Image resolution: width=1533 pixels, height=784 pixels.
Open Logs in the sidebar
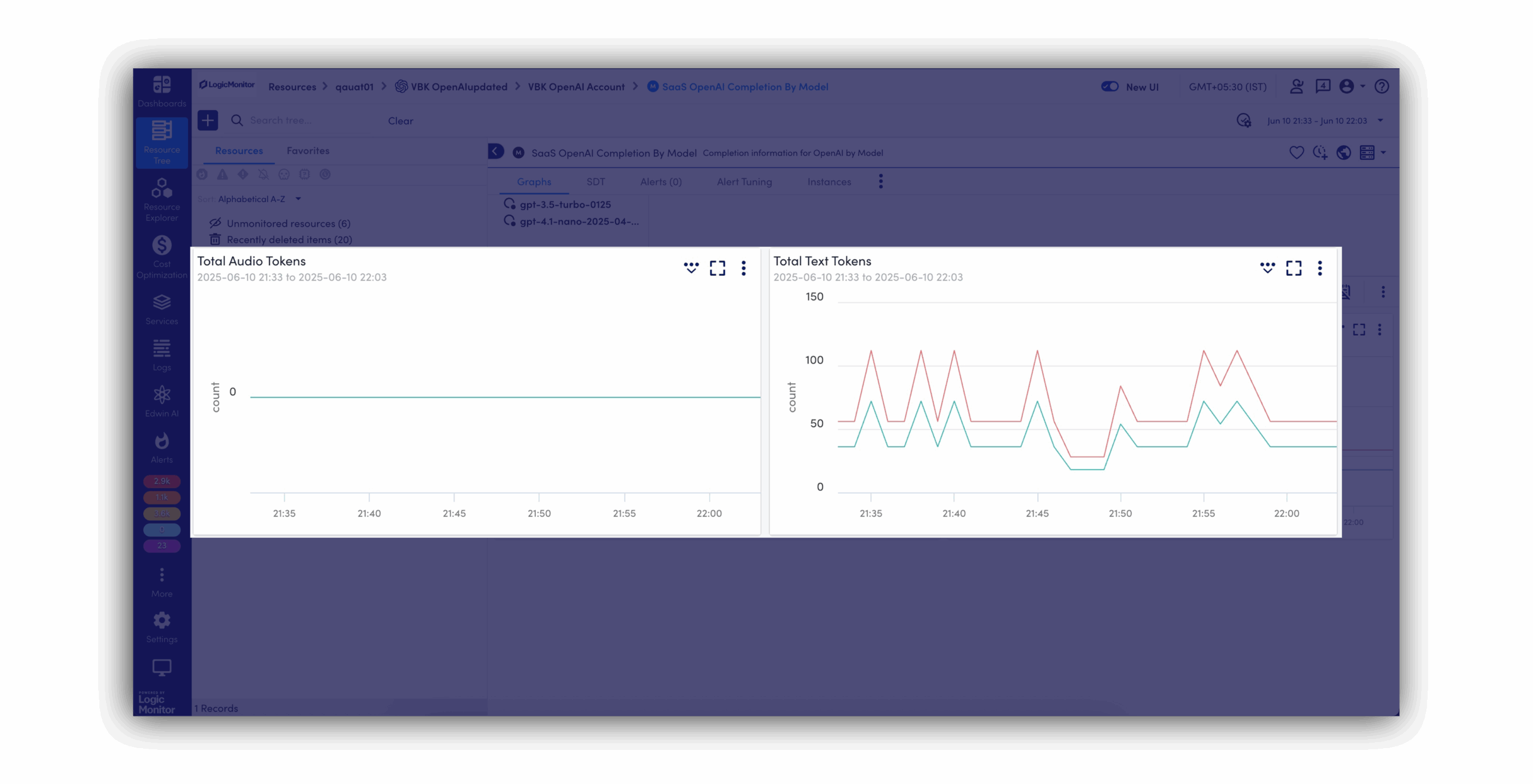point(162,355)
